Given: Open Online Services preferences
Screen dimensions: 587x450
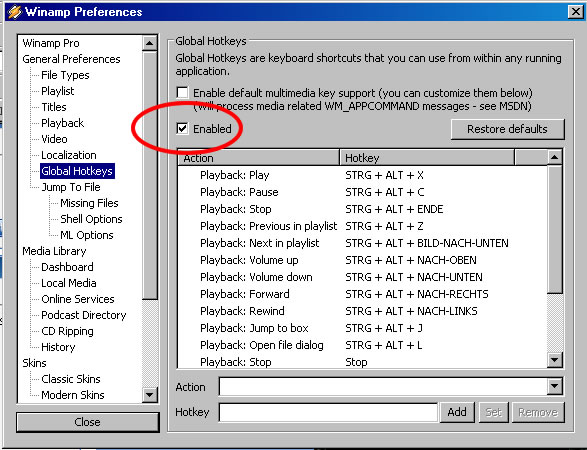Looking at the screenshot, I should [x=78, y=299].
